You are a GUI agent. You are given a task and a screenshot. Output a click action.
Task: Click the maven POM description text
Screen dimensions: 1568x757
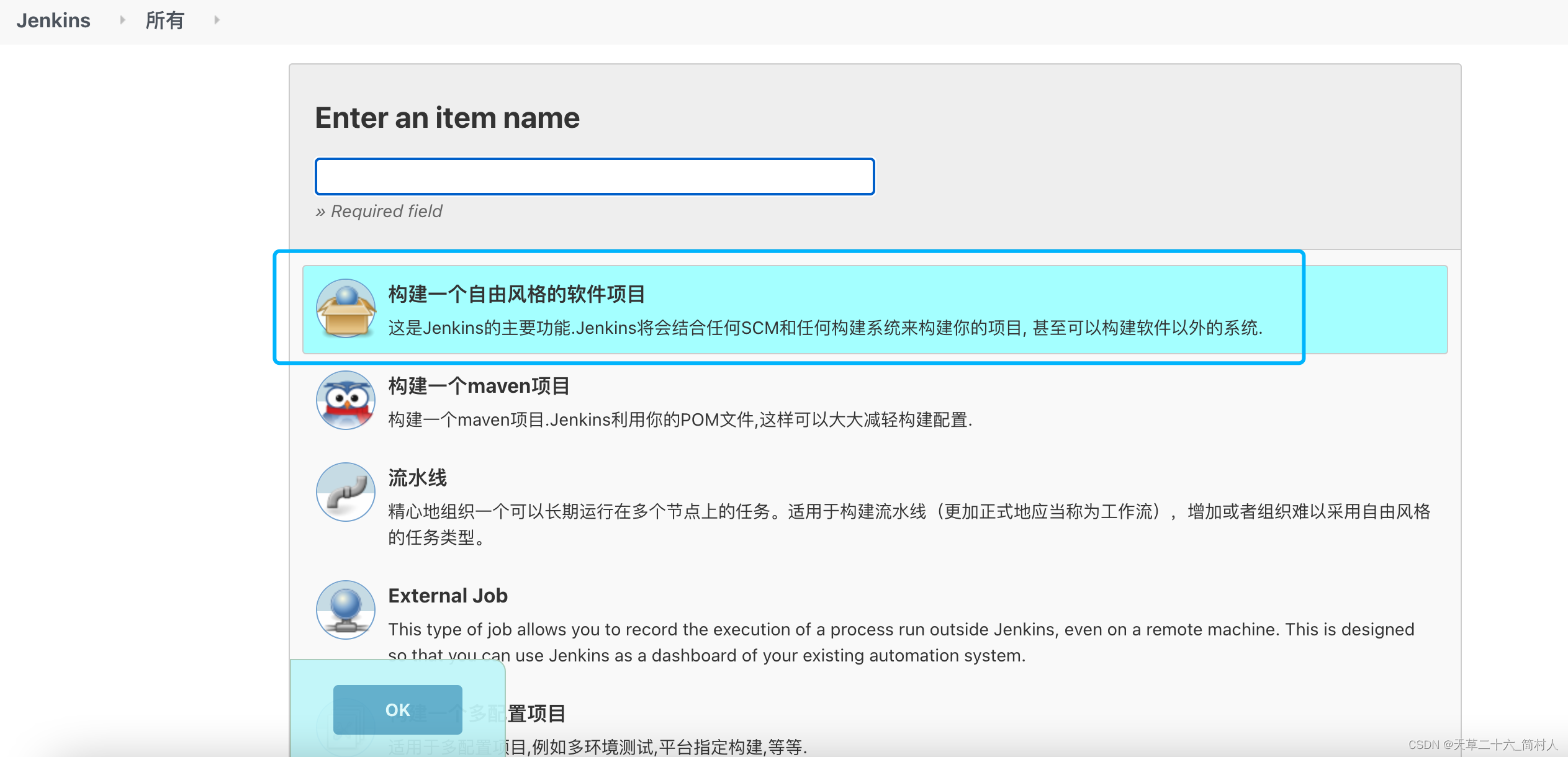click(680, 420)
